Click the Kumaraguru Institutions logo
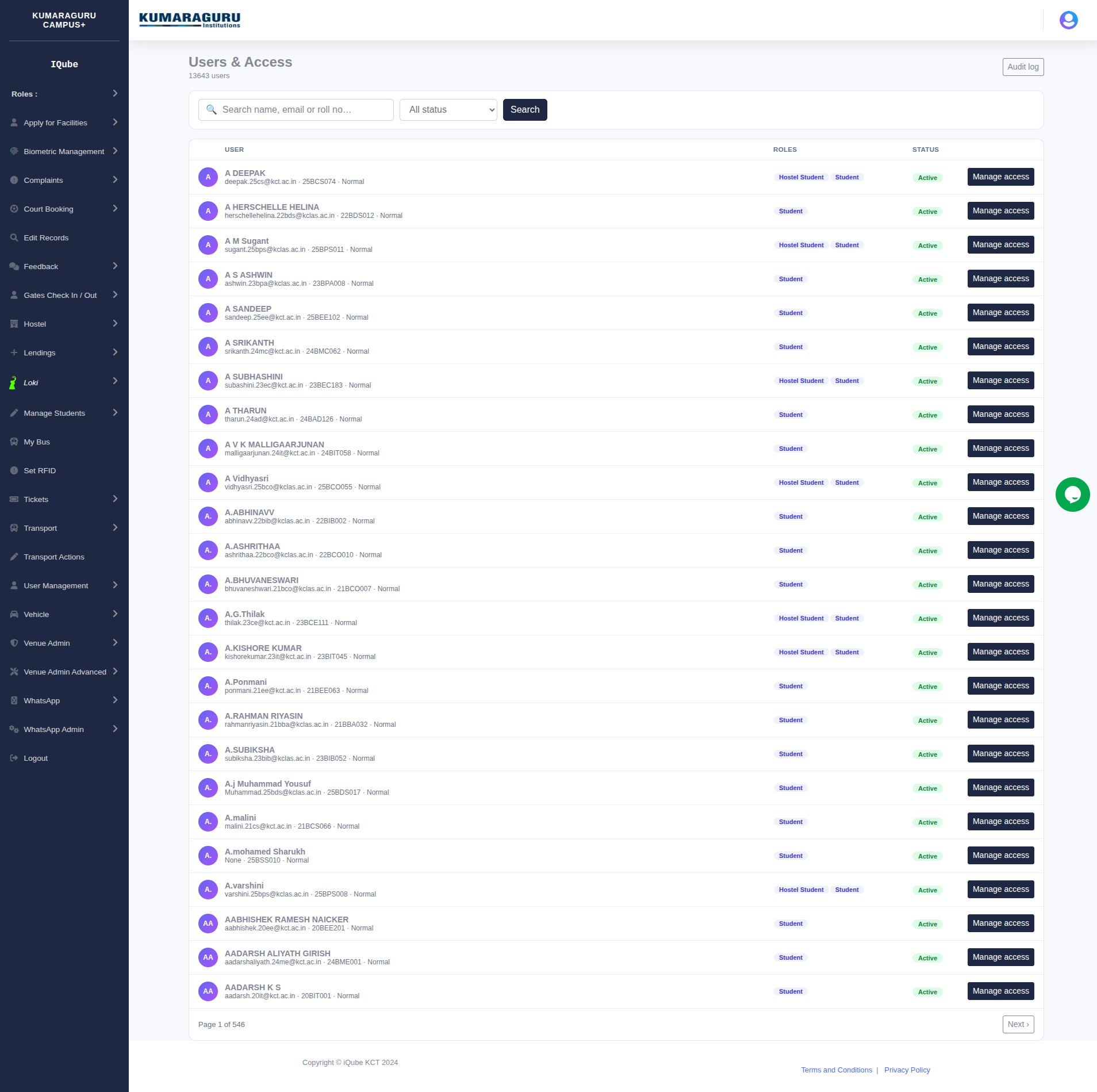Screen dimensions: 1097x1092 [x=190, y=20]
